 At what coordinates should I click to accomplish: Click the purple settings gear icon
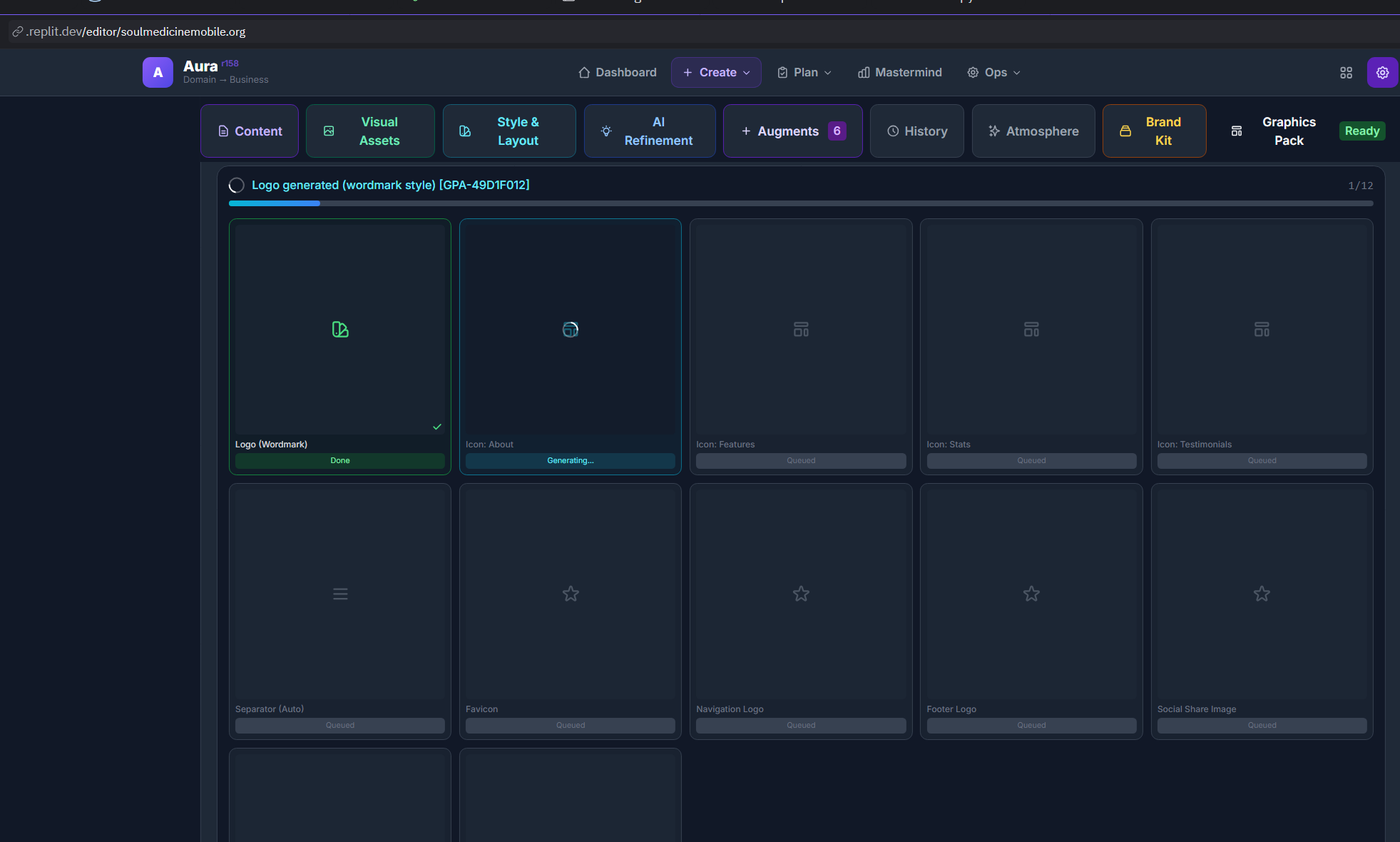click(1382, 73)
